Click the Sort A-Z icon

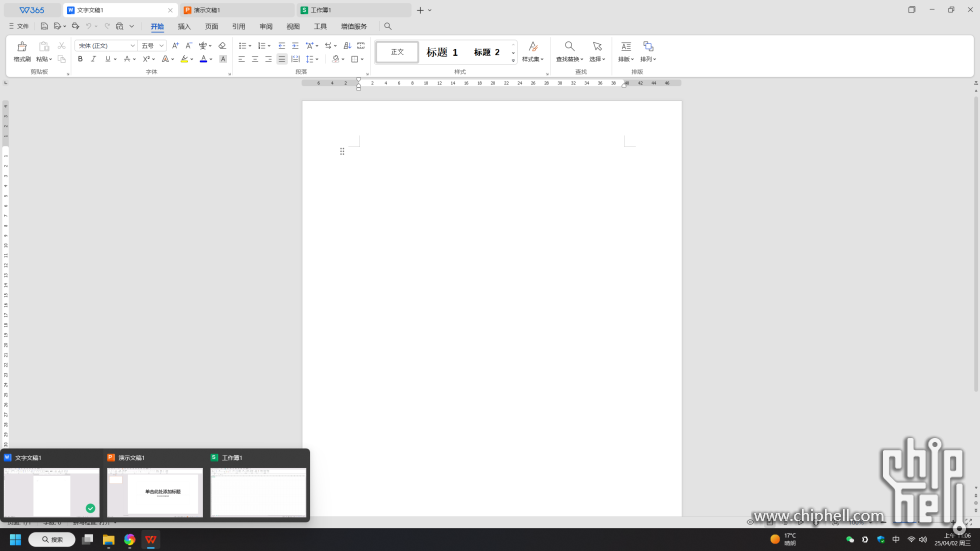pyautogui.click(x=347, y=46)
